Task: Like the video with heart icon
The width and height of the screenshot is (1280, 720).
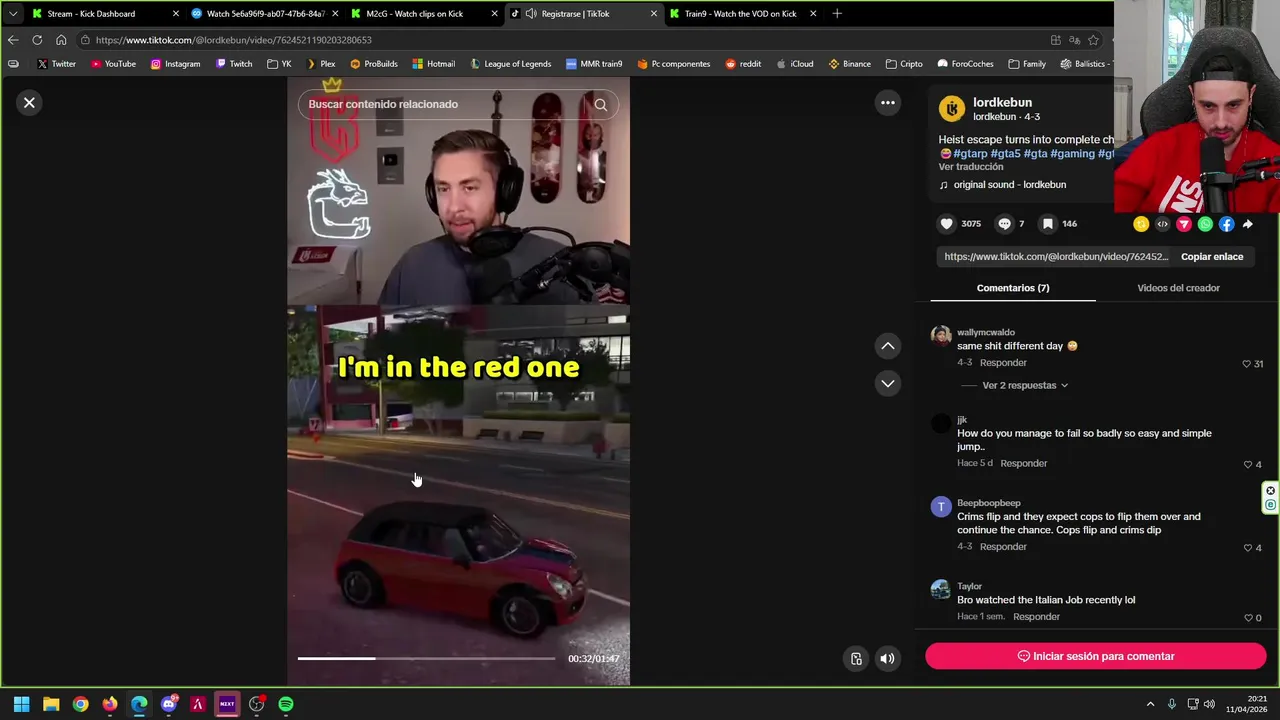Action: click(946, 224)
